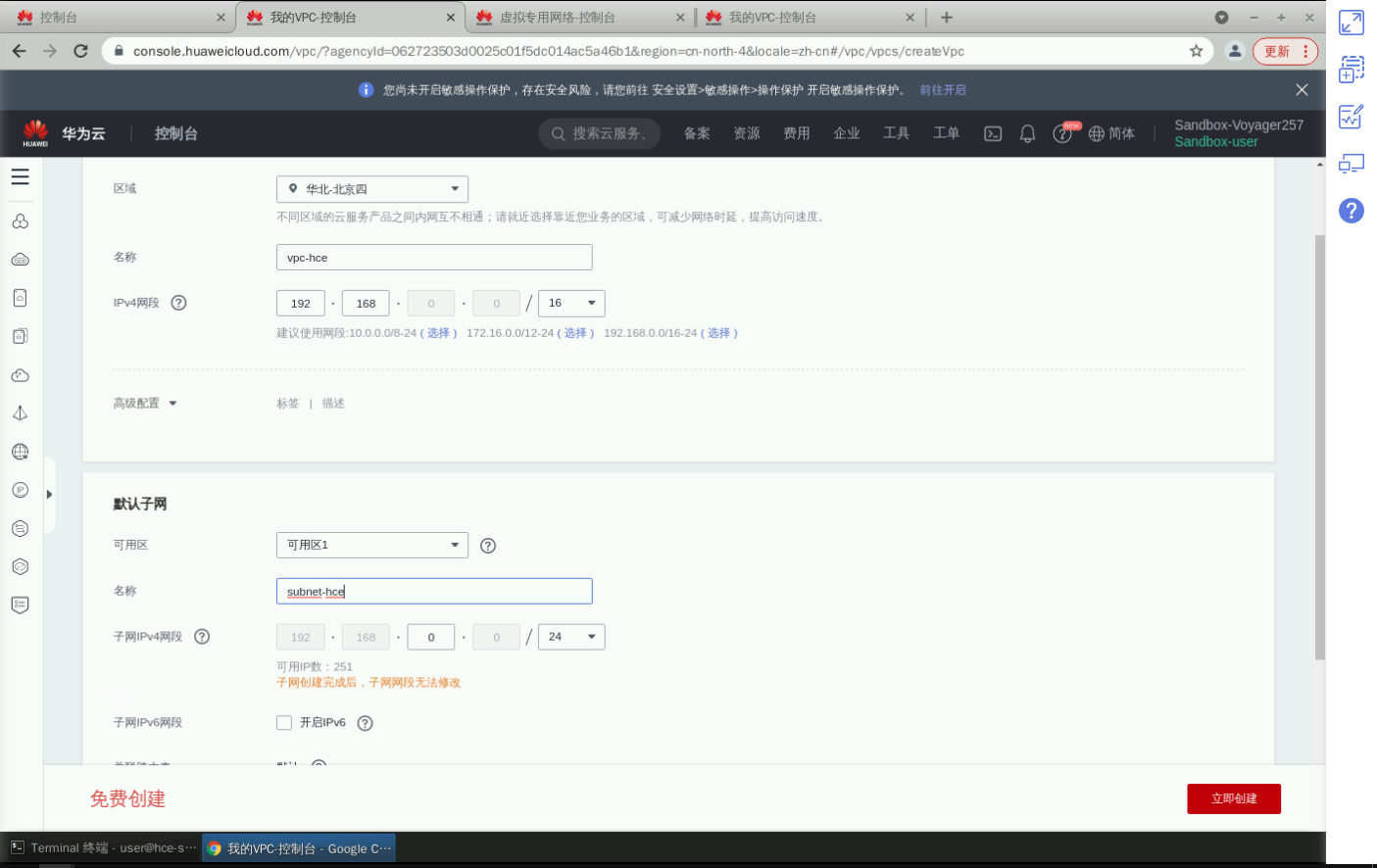1377x868 pixels.
Task: Open the subnet mask dropdown showing 24
Action: click(572, 637)
